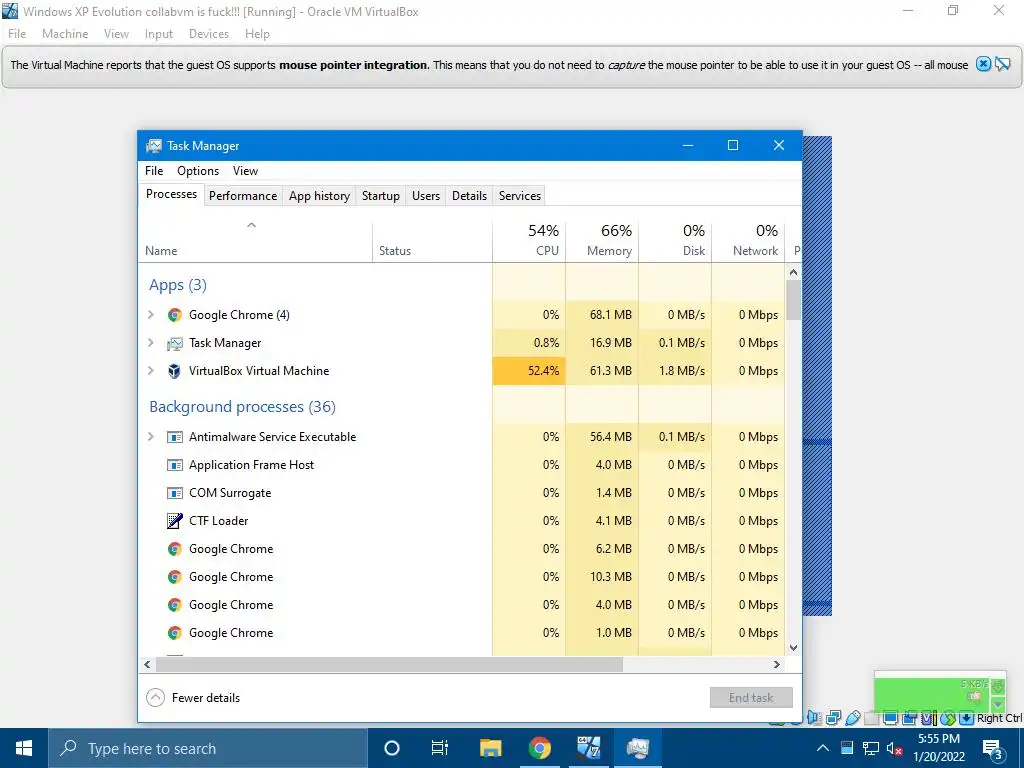Image resolution: width=1024 pixels, height=768 pixels.
Task: Click the Task Manager process row icon
Action: [x=174, y=343]
